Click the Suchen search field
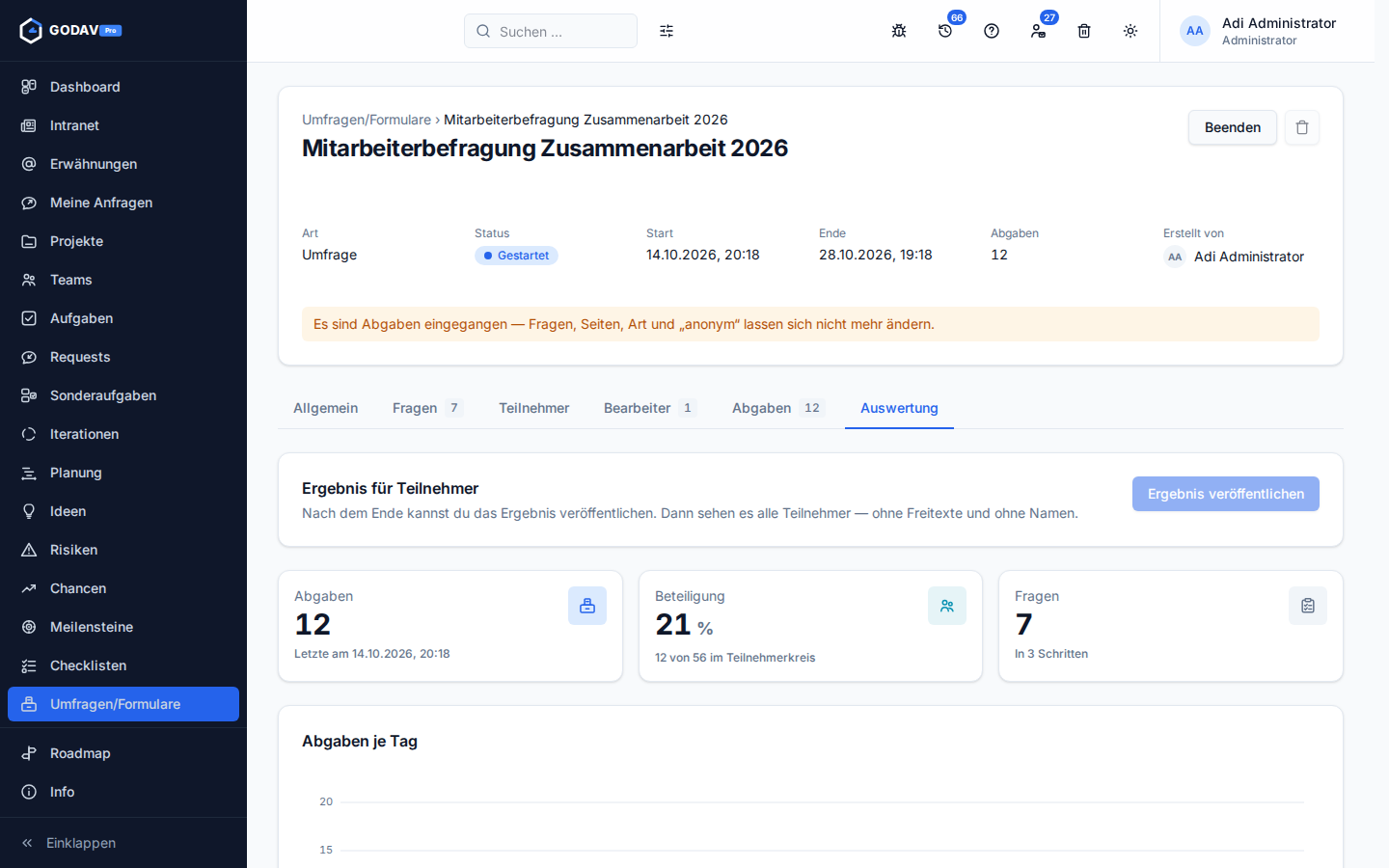The height and width of the screenshot is (868, 1389). click(x=551, y=31)
